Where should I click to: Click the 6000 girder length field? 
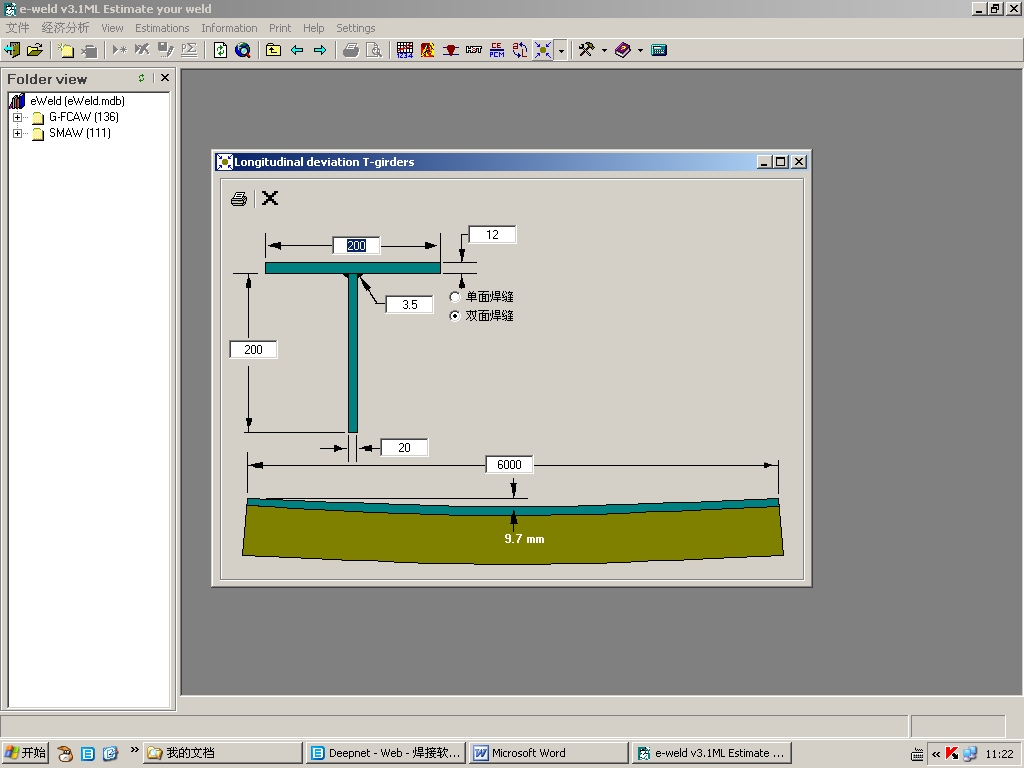pyautogui.click(x=510, y=465)
